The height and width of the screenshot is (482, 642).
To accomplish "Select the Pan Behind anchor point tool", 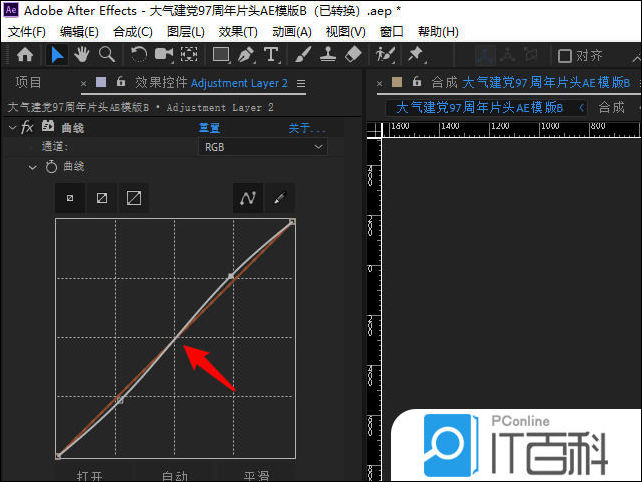I will point(189,54).
